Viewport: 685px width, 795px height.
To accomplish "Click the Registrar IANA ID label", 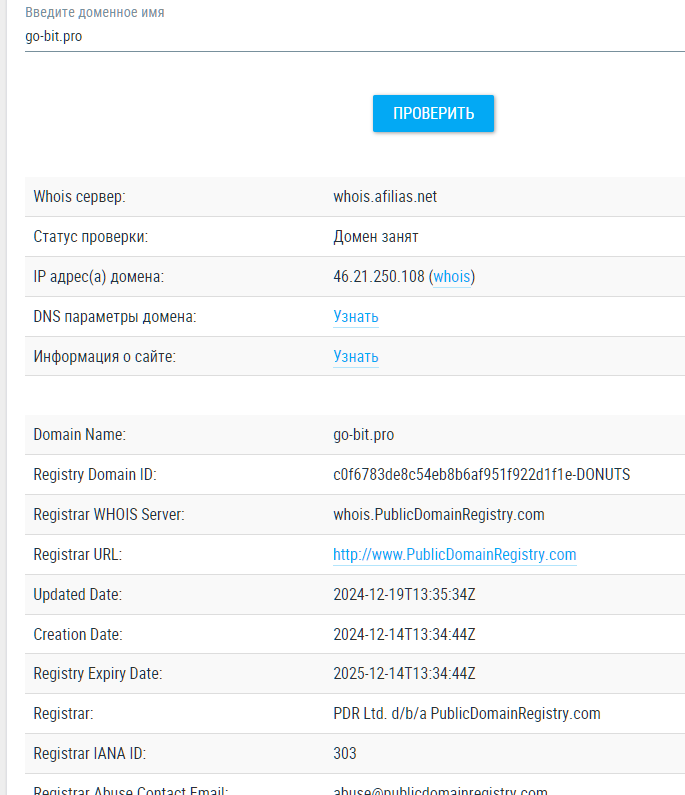I will point(90,754).
